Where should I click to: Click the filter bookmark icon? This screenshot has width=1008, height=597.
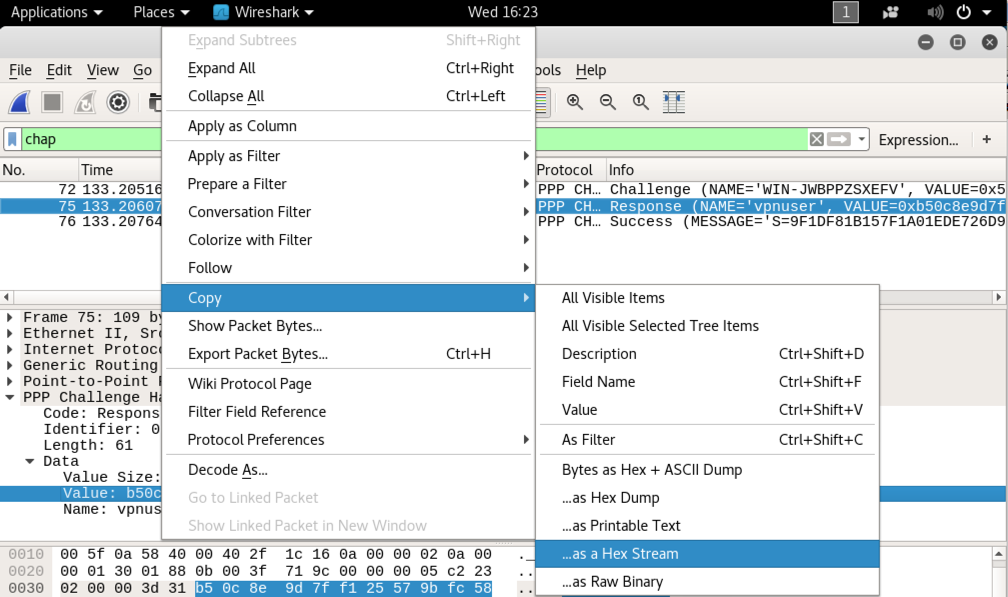(12, 139)
